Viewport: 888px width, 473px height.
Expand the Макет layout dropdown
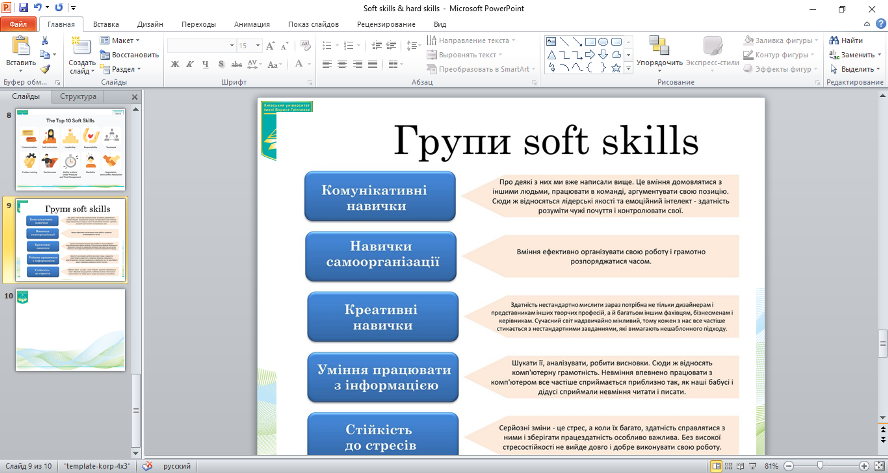(120, 40)
